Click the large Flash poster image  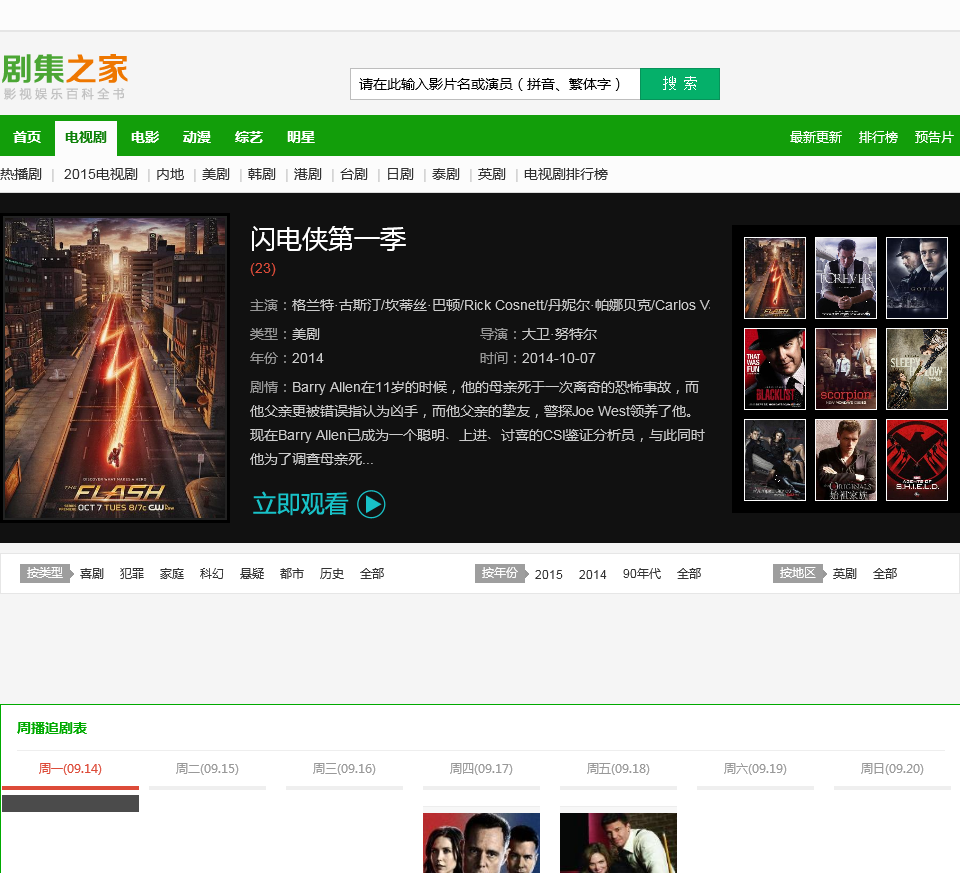coord(115,367)
